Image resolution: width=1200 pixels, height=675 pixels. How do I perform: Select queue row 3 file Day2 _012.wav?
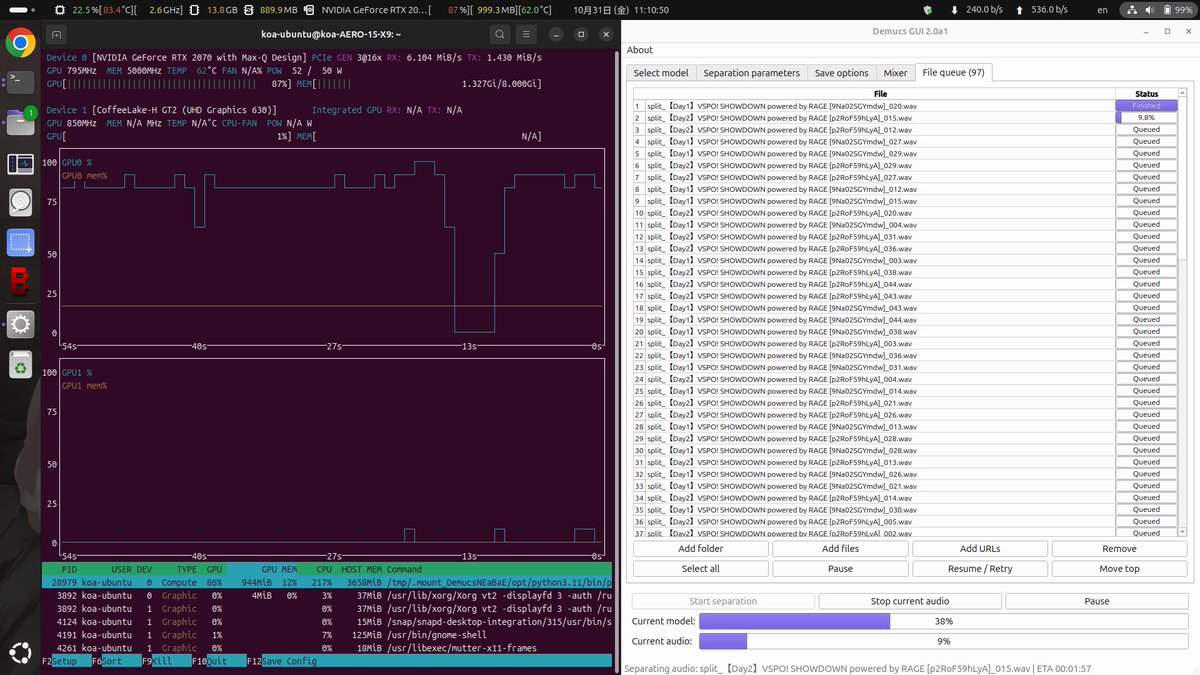(x=880, y=129)
